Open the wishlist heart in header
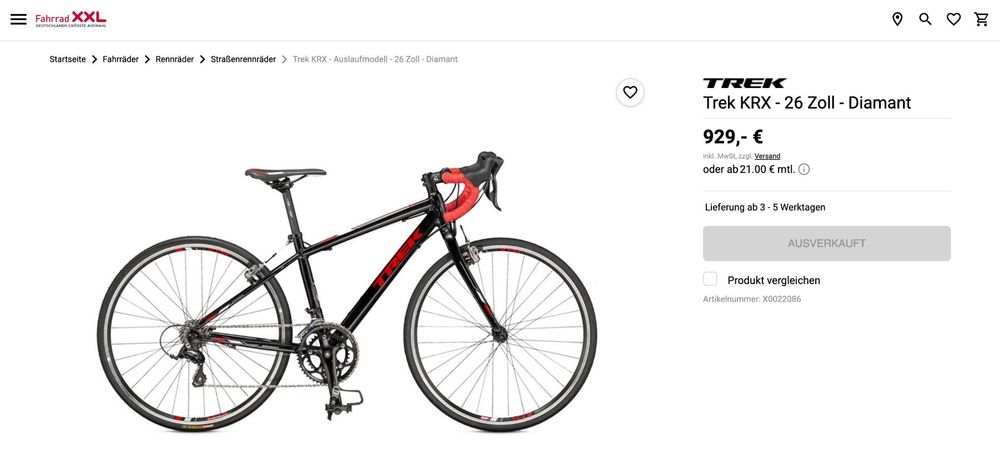The width and height of the screenshot is (1000, 454). [953, 20]
